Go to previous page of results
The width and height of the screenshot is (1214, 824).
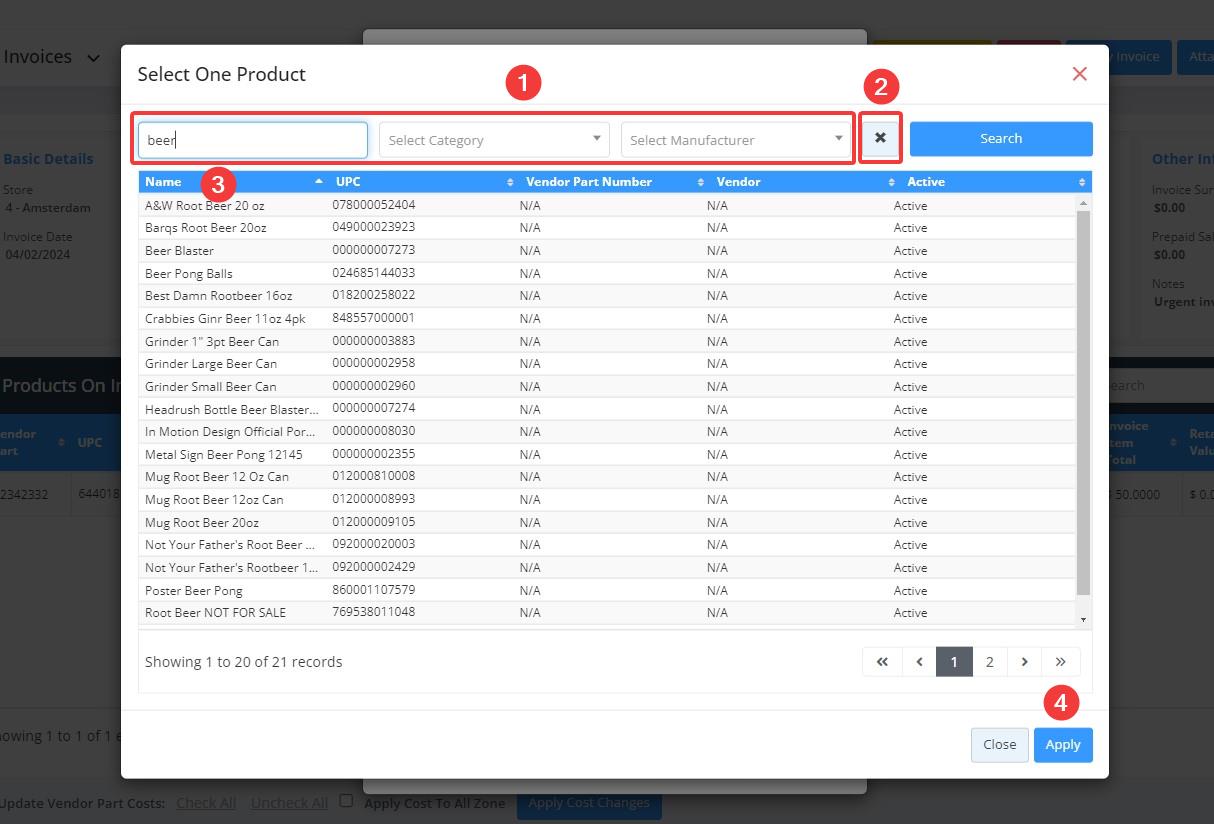919,662
